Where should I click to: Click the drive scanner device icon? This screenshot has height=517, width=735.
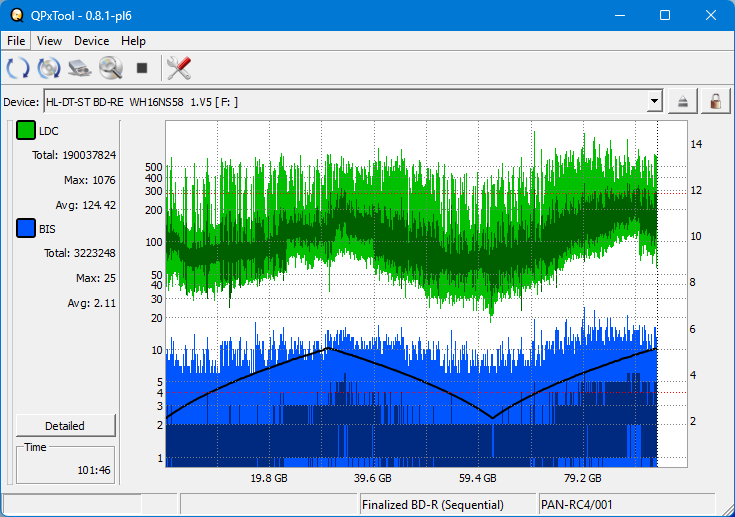pos(80,68)
